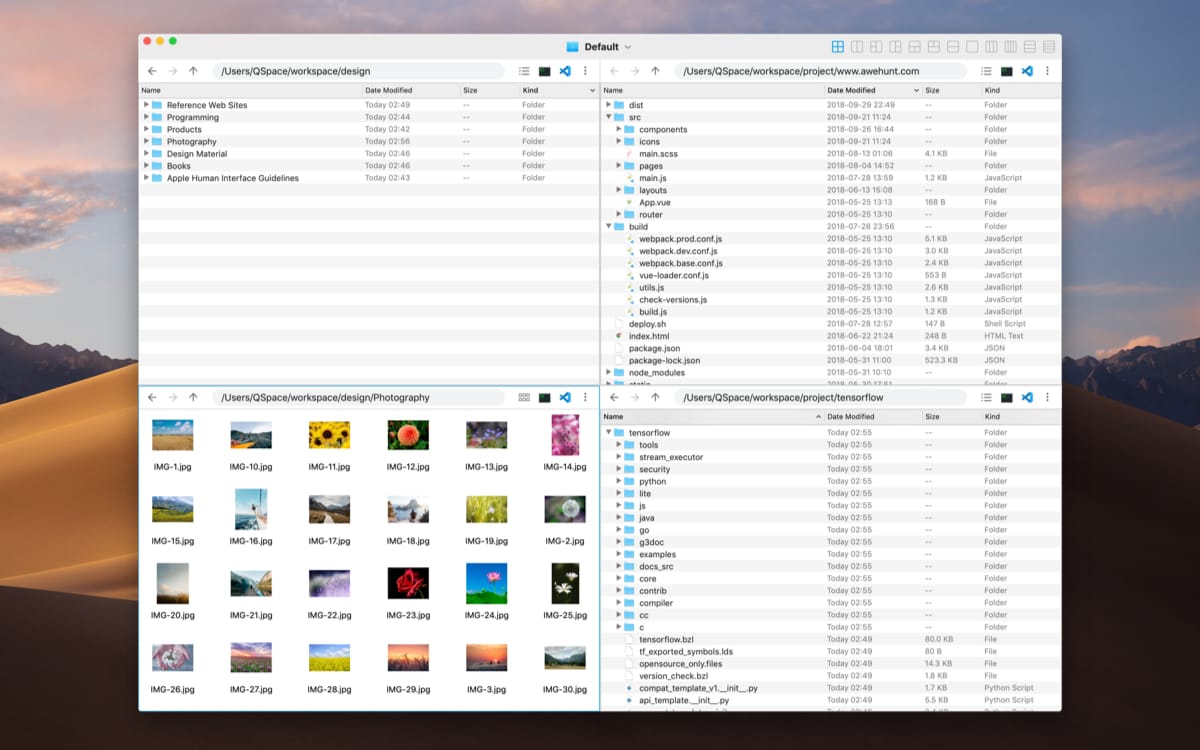
Task: Open Terminal from the Photography pane
Action: 545,397
